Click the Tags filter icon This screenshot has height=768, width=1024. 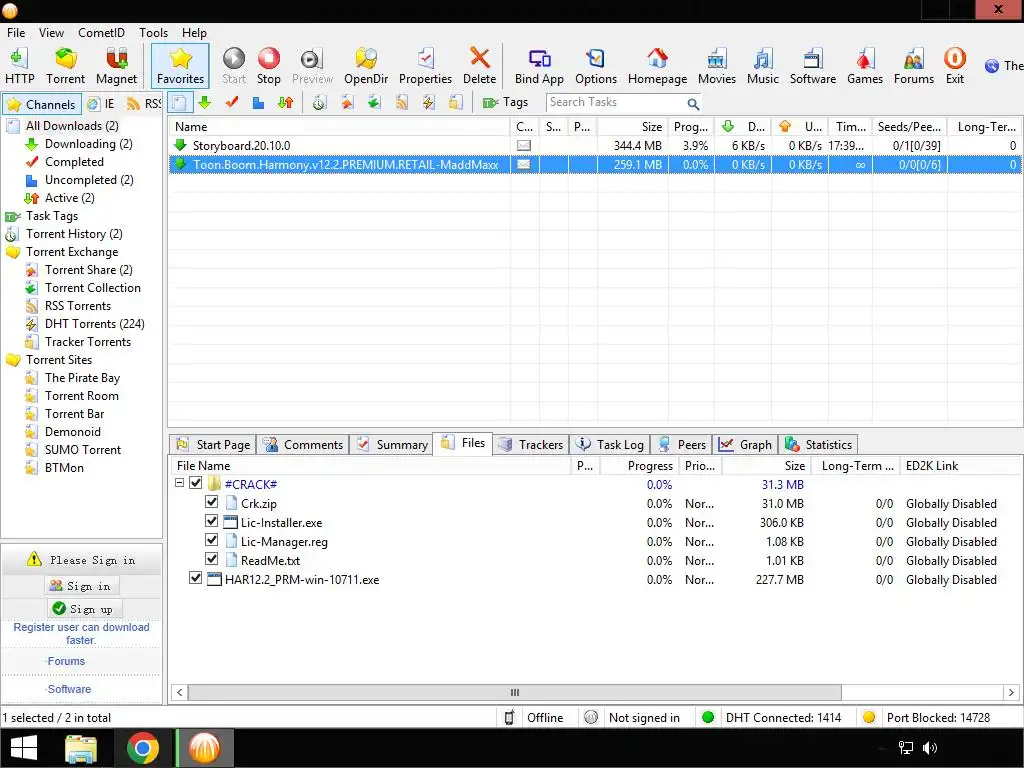[505, 103]
